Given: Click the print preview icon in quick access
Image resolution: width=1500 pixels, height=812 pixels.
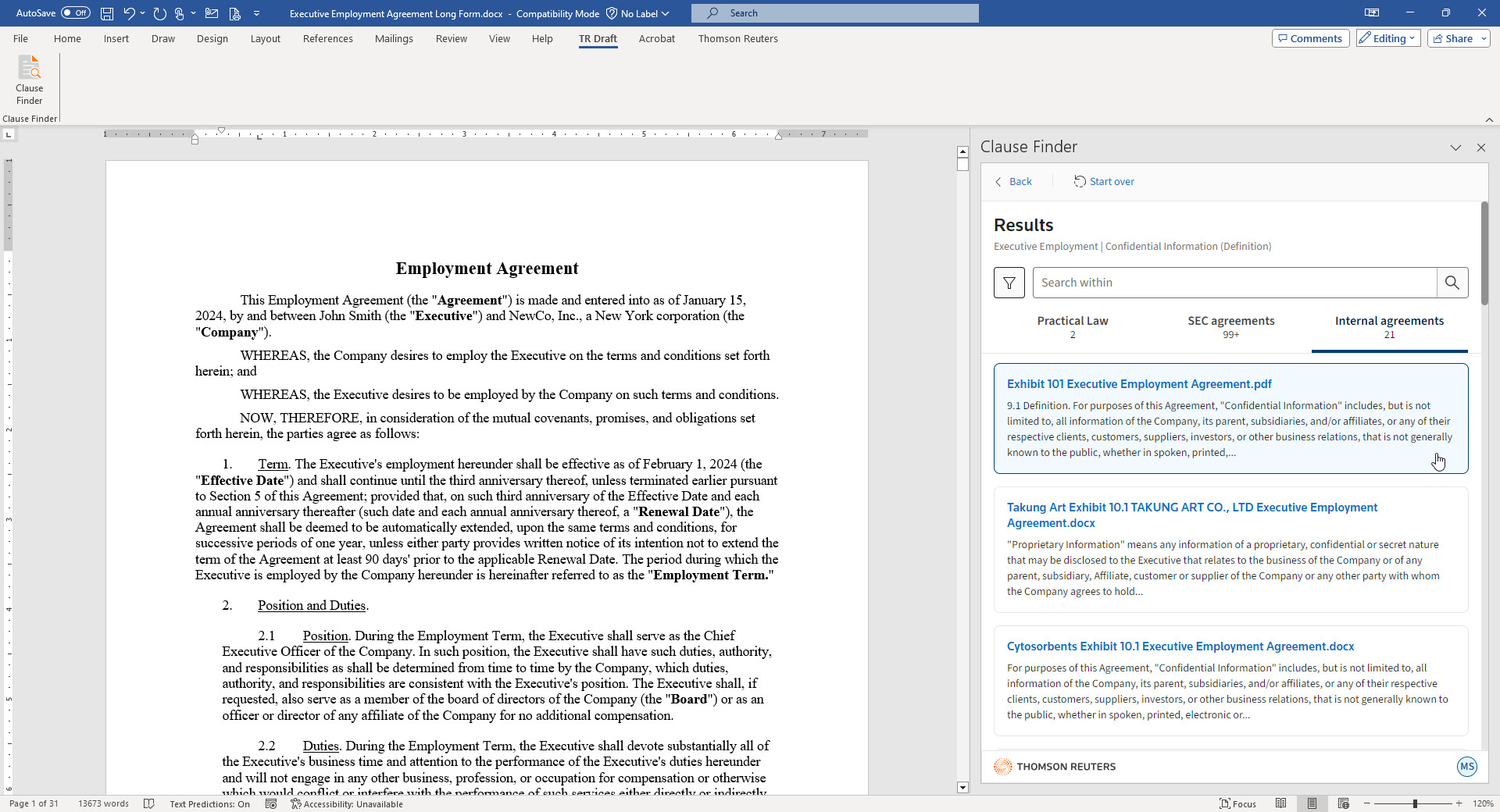Looking at the screenshot, I should coord(234,13).
